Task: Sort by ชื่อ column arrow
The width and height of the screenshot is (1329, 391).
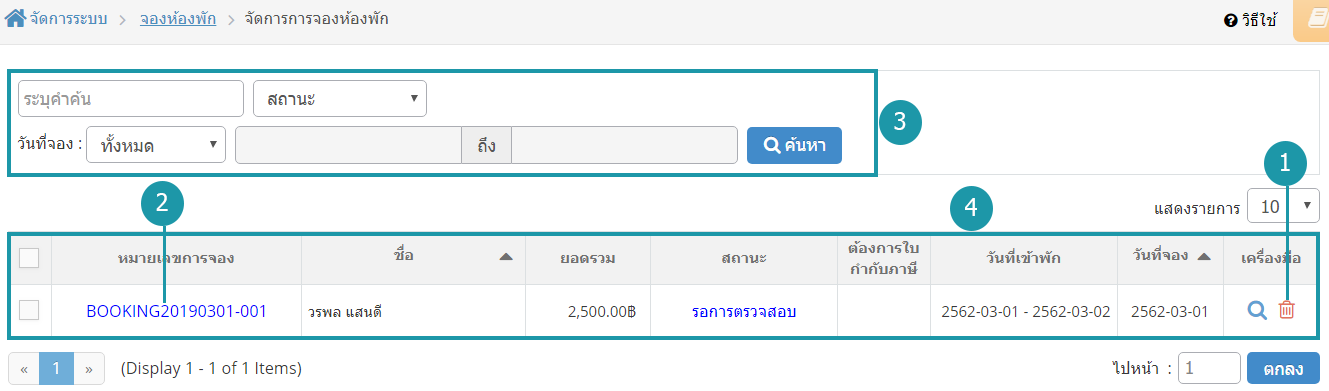Action: point(506,258)
